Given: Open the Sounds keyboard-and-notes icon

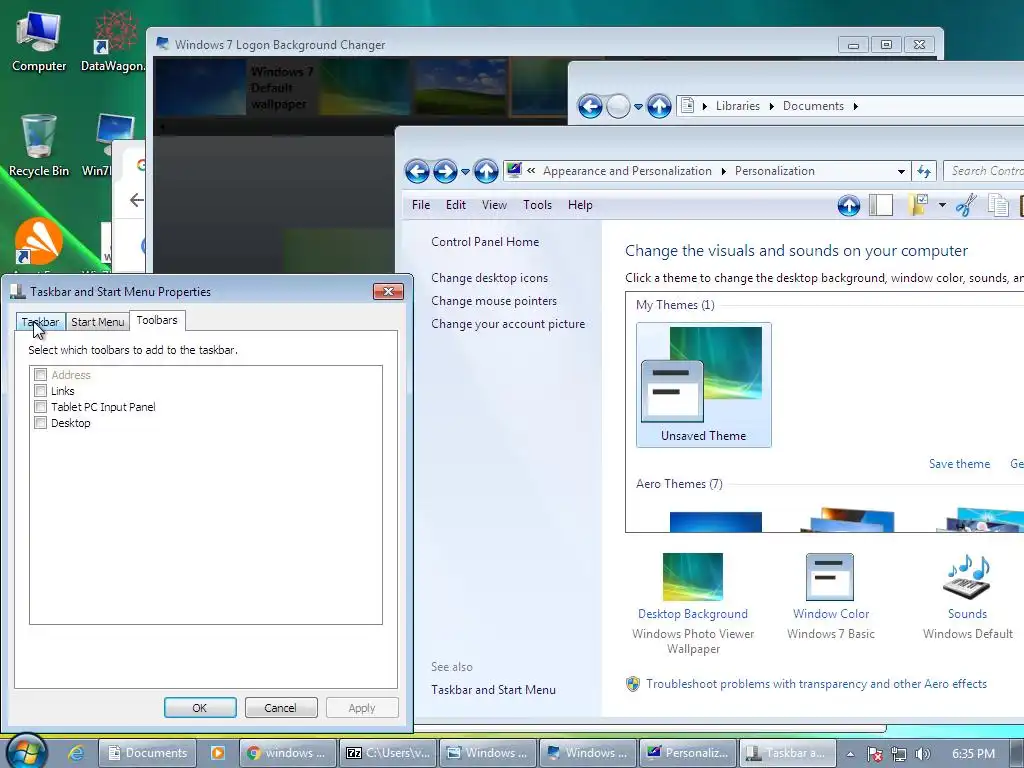Looking at the screenshot, I should coord(967,577).
